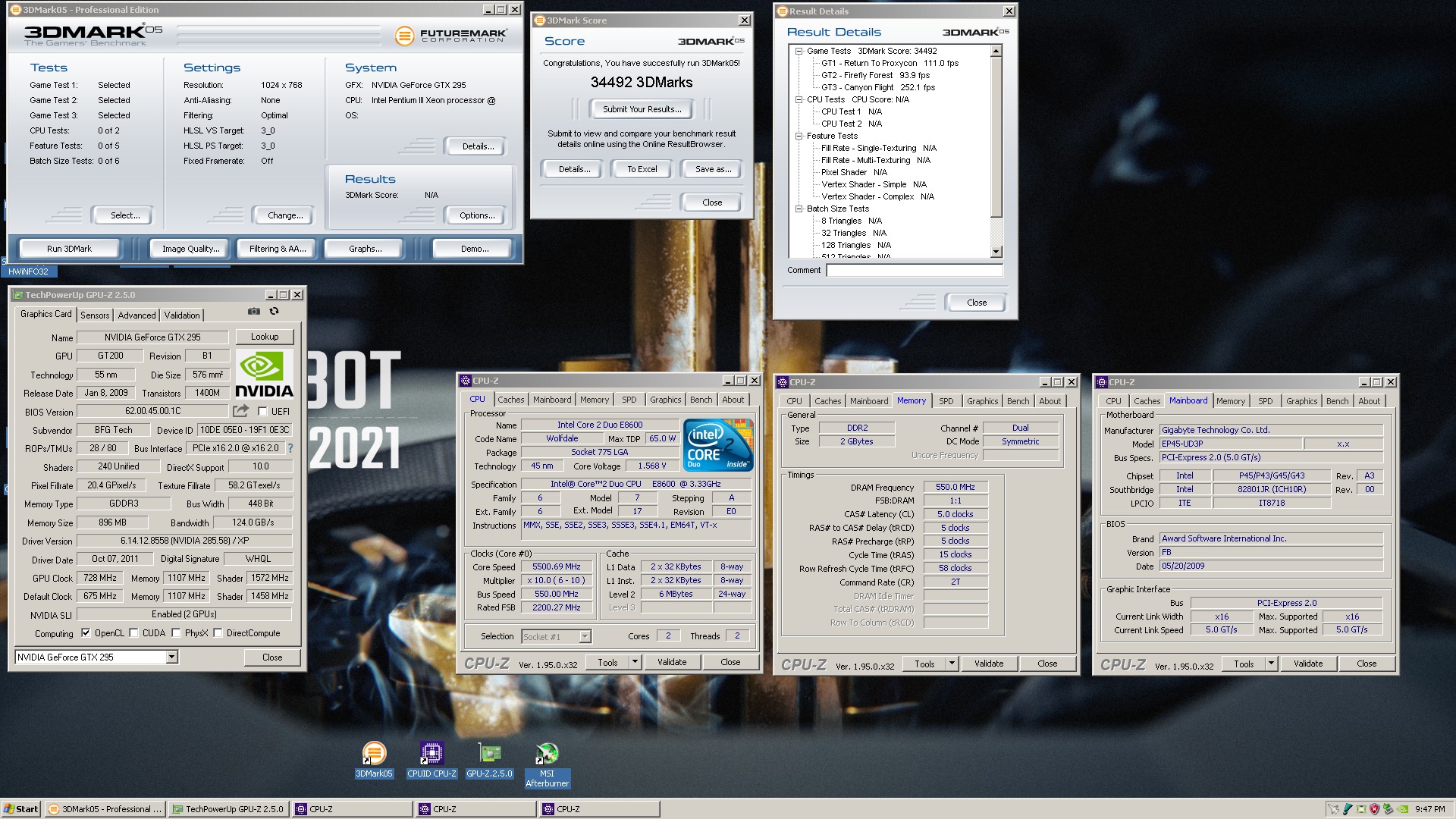The image size is (1456, 819).
Task: Switch to 3DMark05 Professional taskbar item
Action: coord(105,809)
